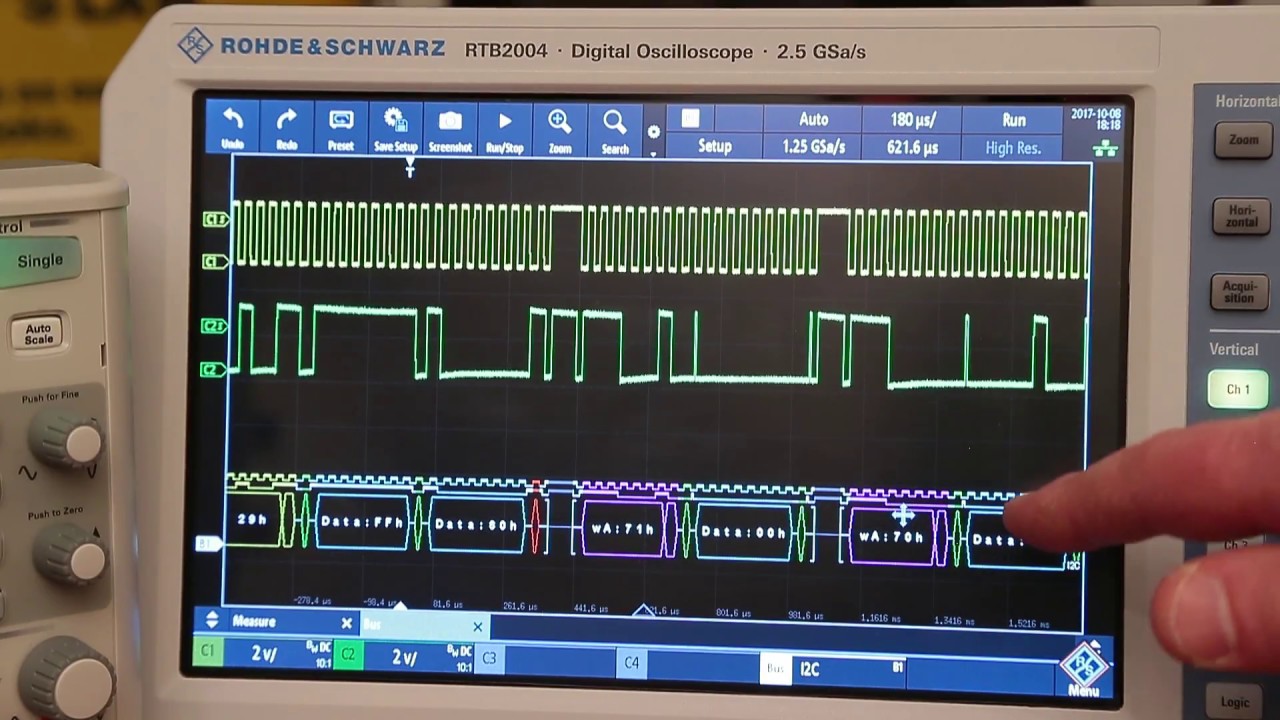This screenshot has height=720, width=1280.
Task: Enable channel C3
Action: pyautogui.click(x=488, y=658)
